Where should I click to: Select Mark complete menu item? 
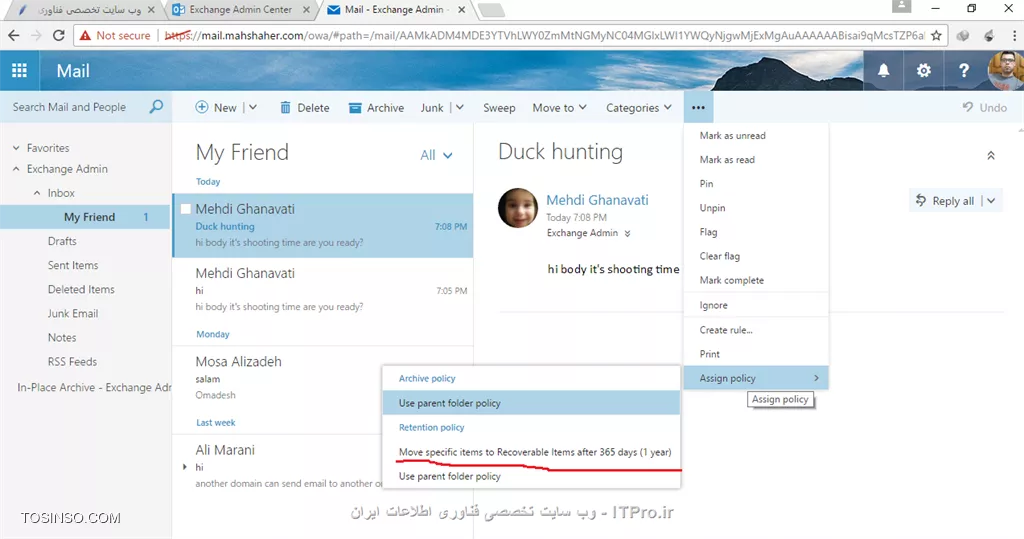pos(756,280)
